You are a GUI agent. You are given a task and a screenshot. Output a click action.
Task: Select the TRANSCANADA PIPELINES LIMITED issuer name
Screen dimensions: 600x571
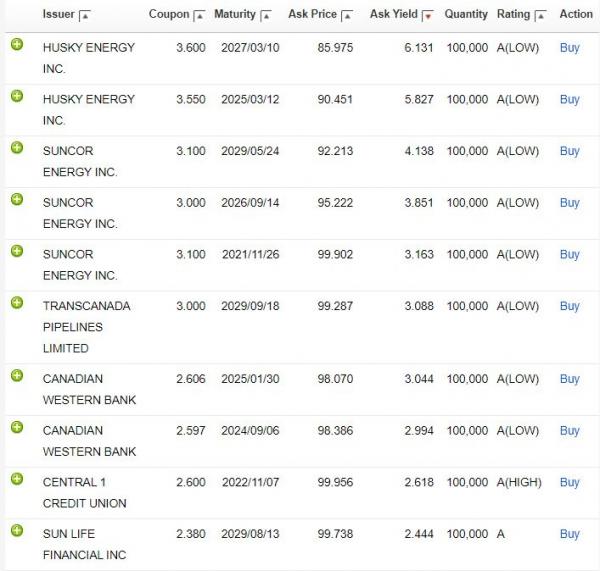pyautogui.click(x=87, y=327)
